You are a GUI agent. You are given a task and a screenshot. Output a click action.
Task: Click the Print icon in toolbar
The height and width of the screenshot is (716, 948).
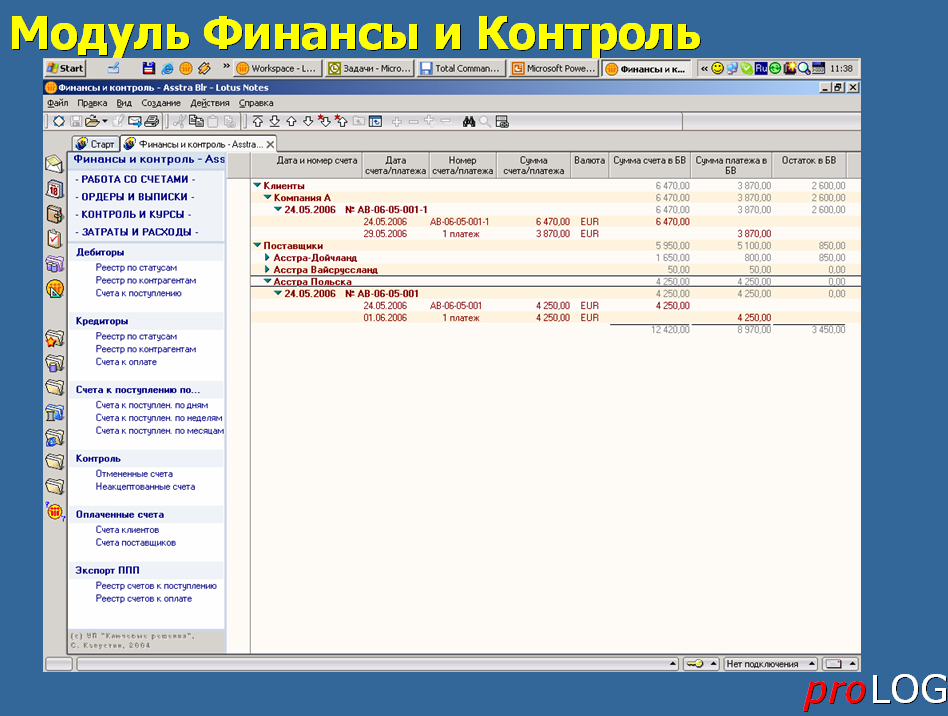152,122
